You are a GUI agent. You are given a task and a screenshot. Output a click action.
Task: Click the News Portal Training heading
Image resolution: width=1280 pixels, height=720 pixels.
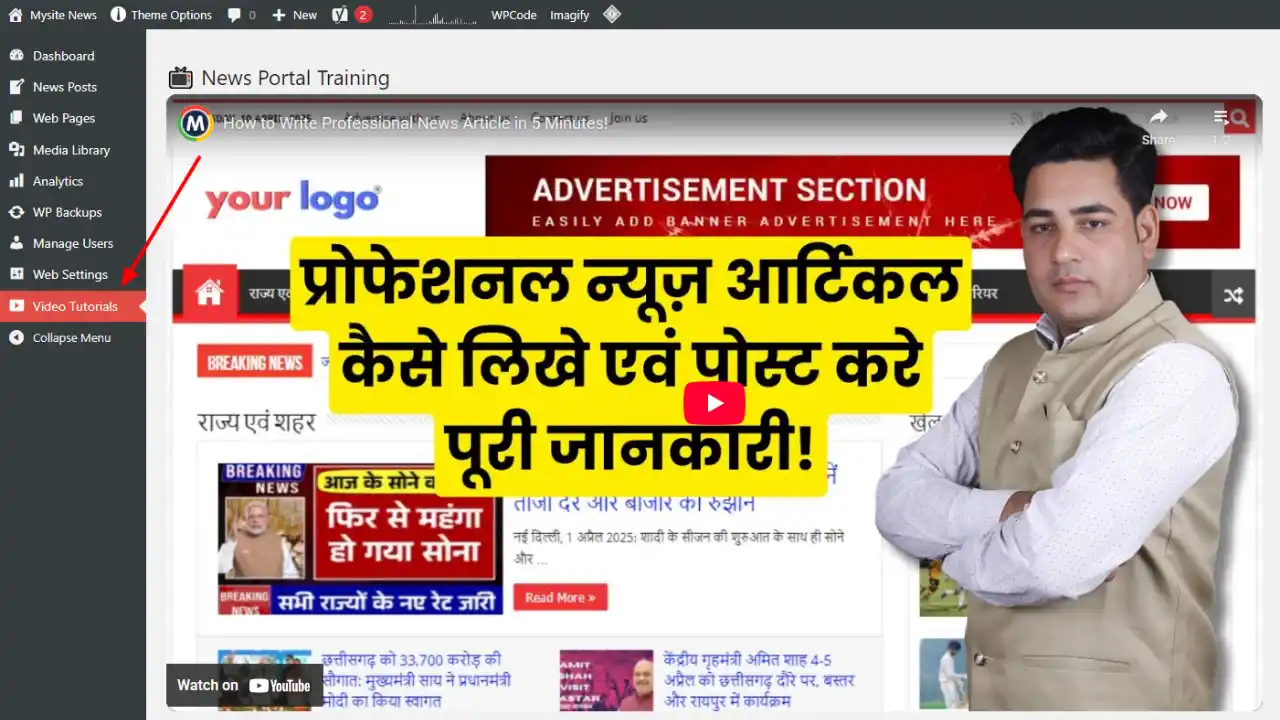(x=295, y=78)
